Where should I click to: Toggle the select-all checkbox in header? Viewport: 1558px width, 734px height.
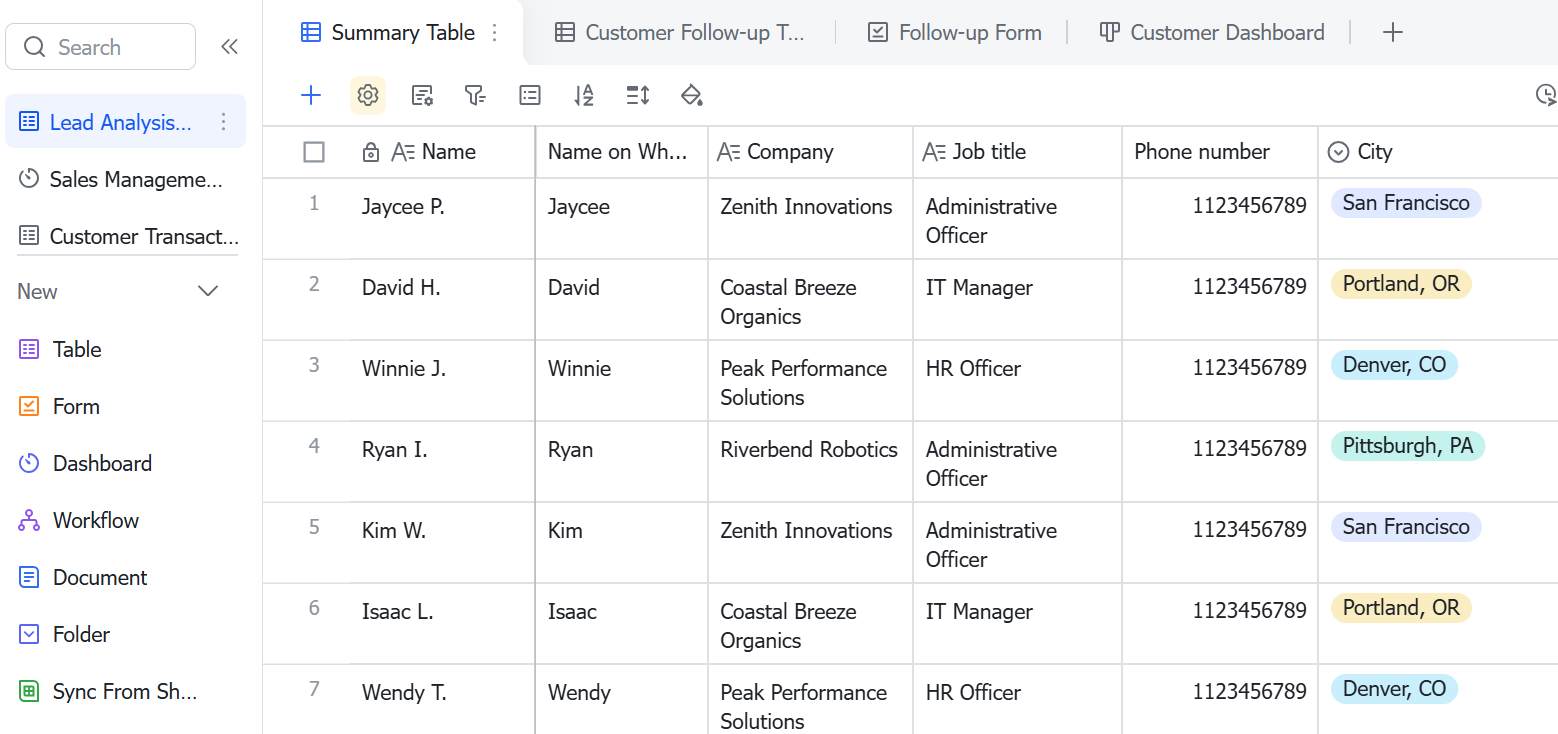314,152
